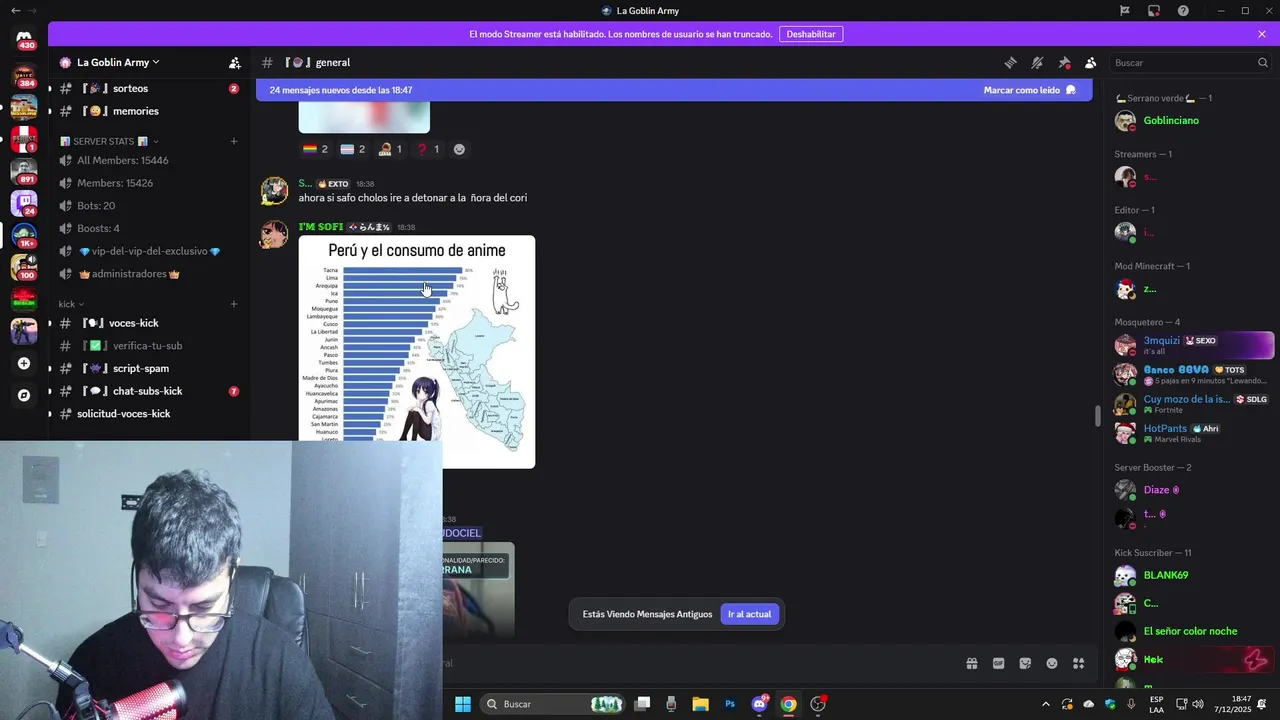
Task: Toggle trans flag reaction with count 2
Action: [353, 149]
